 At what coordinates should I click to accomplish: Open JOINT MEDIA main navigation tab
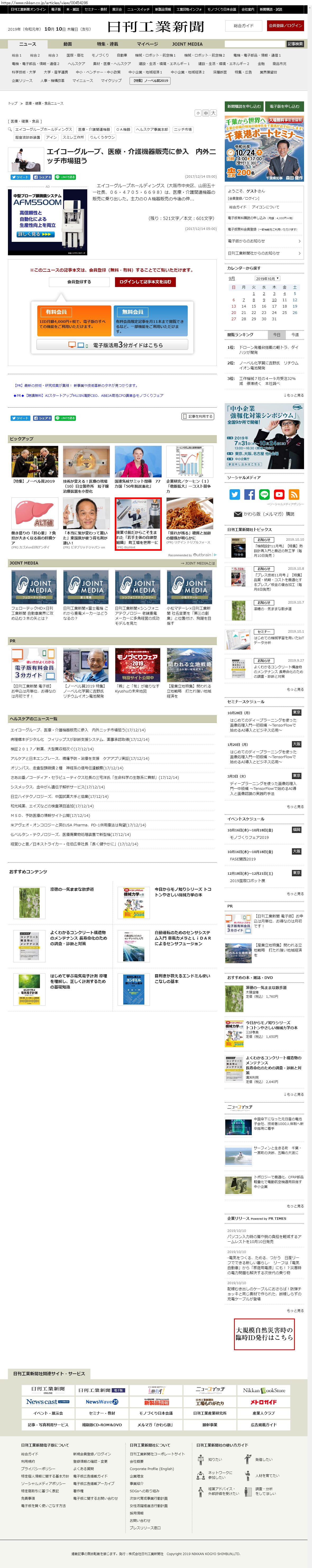(187, 44)
